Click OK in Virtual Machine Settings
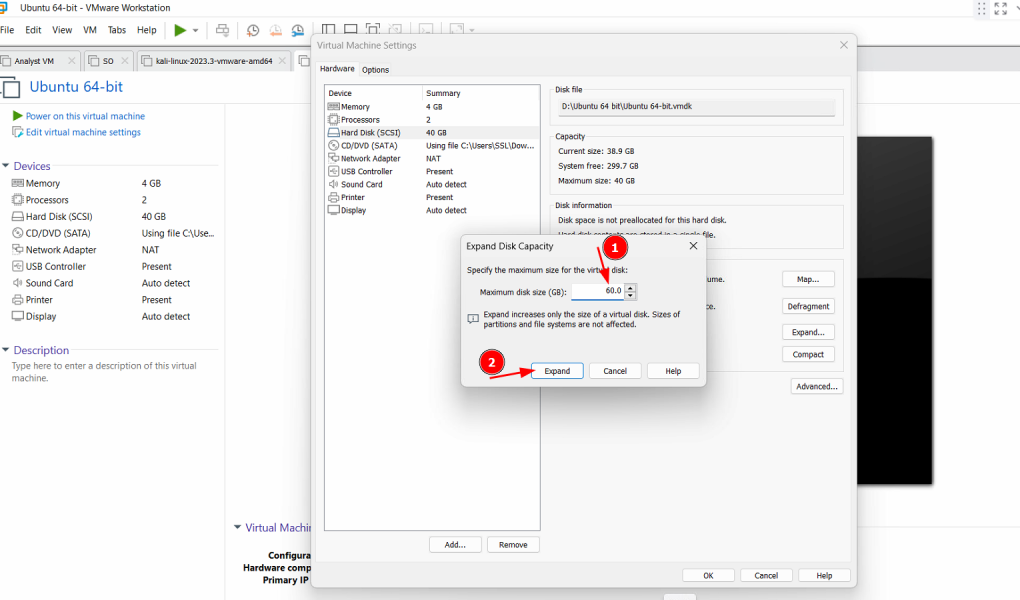Image resolution: width=1020 pixels, height=600 pixels. click(x=708, y=575)
